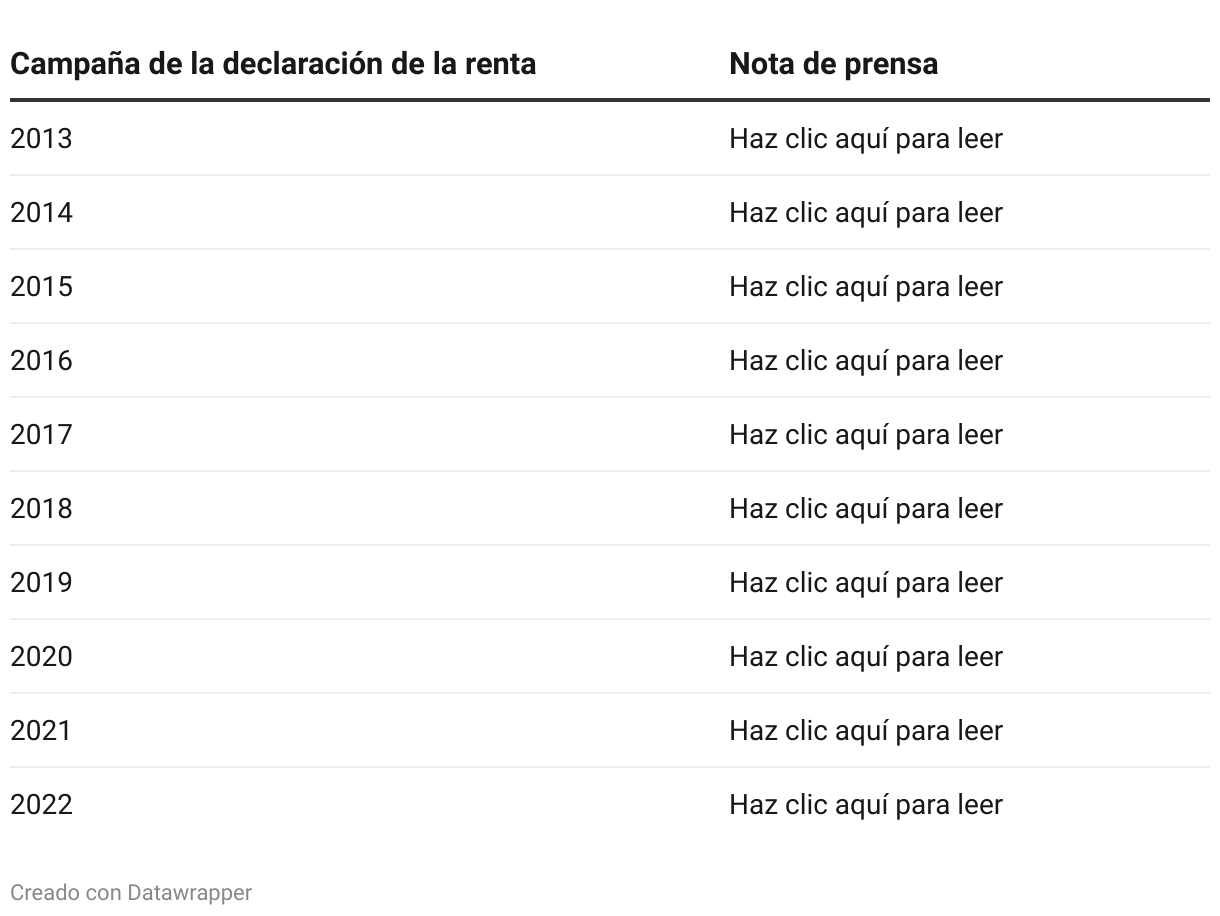
Task: Select the 2020 year cell
Action: coord(41,657)
